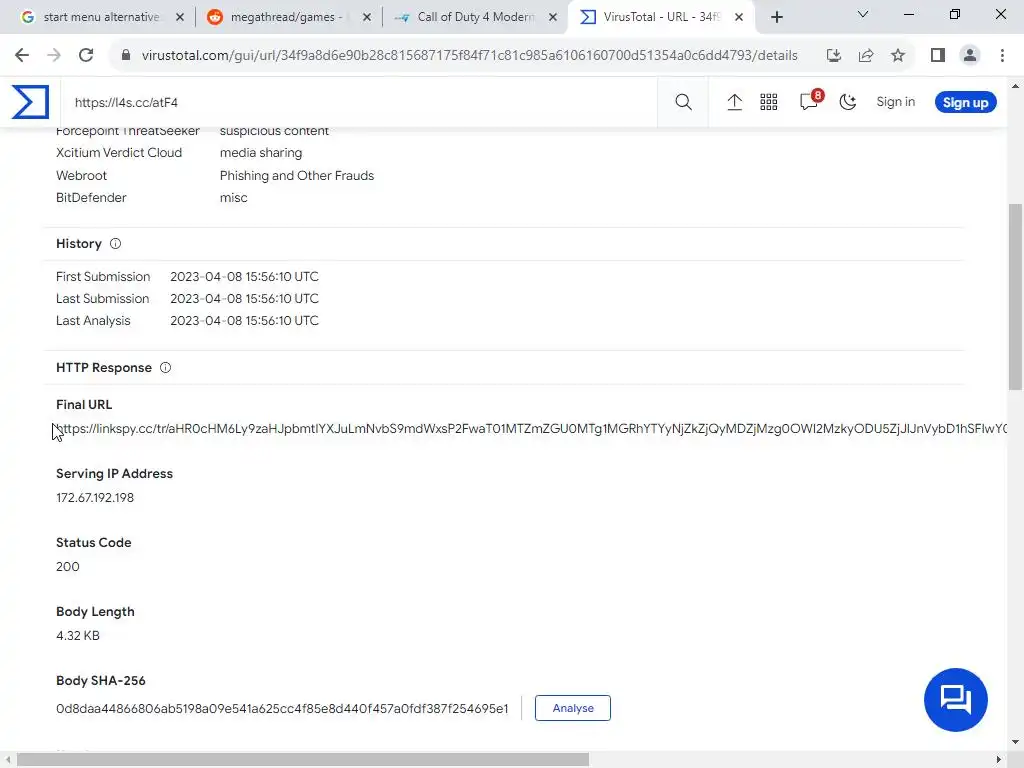Close the megathread/games tab

pos(366,17)
